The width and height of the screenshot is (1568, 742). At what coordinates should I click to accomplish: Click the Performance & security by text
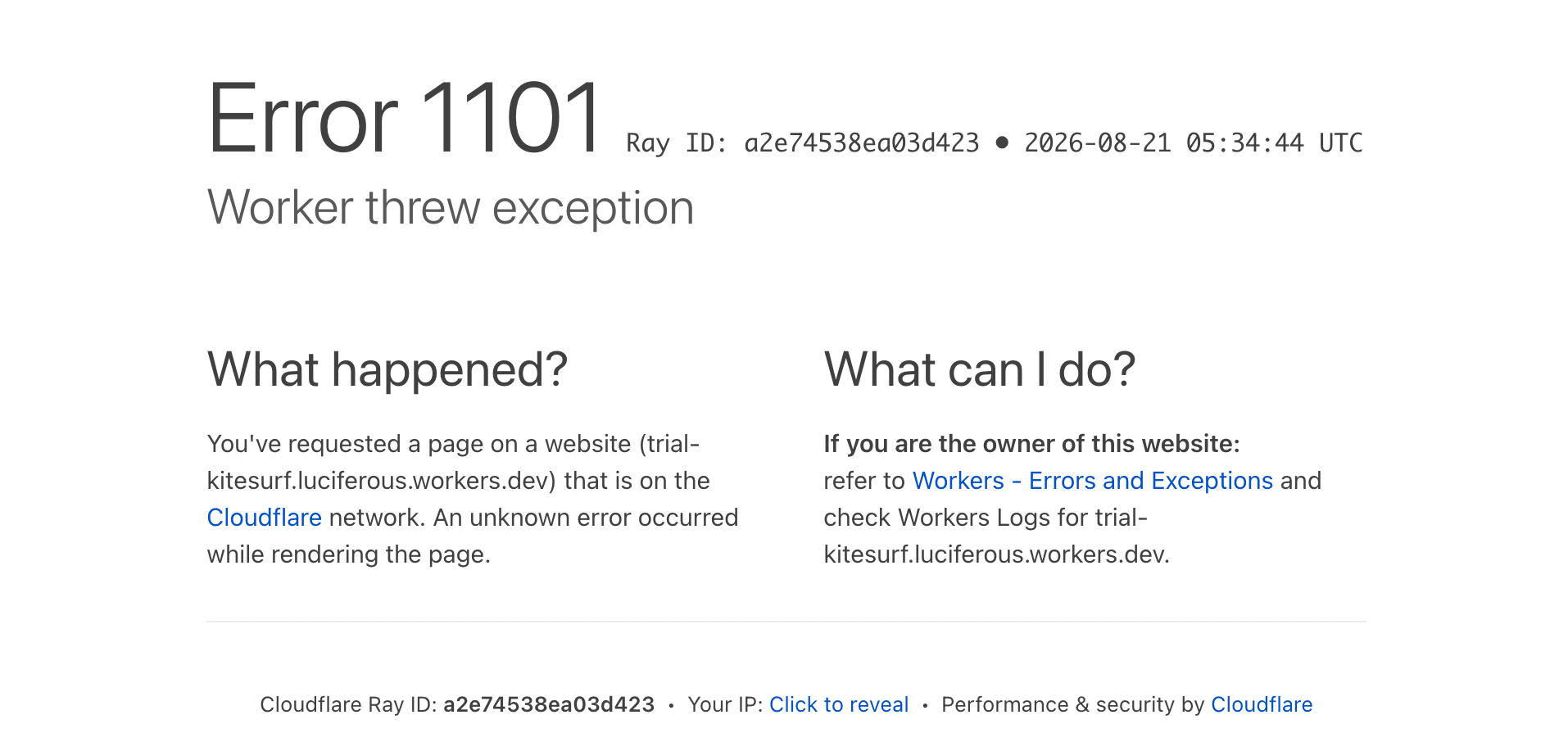click(1073, 704)
